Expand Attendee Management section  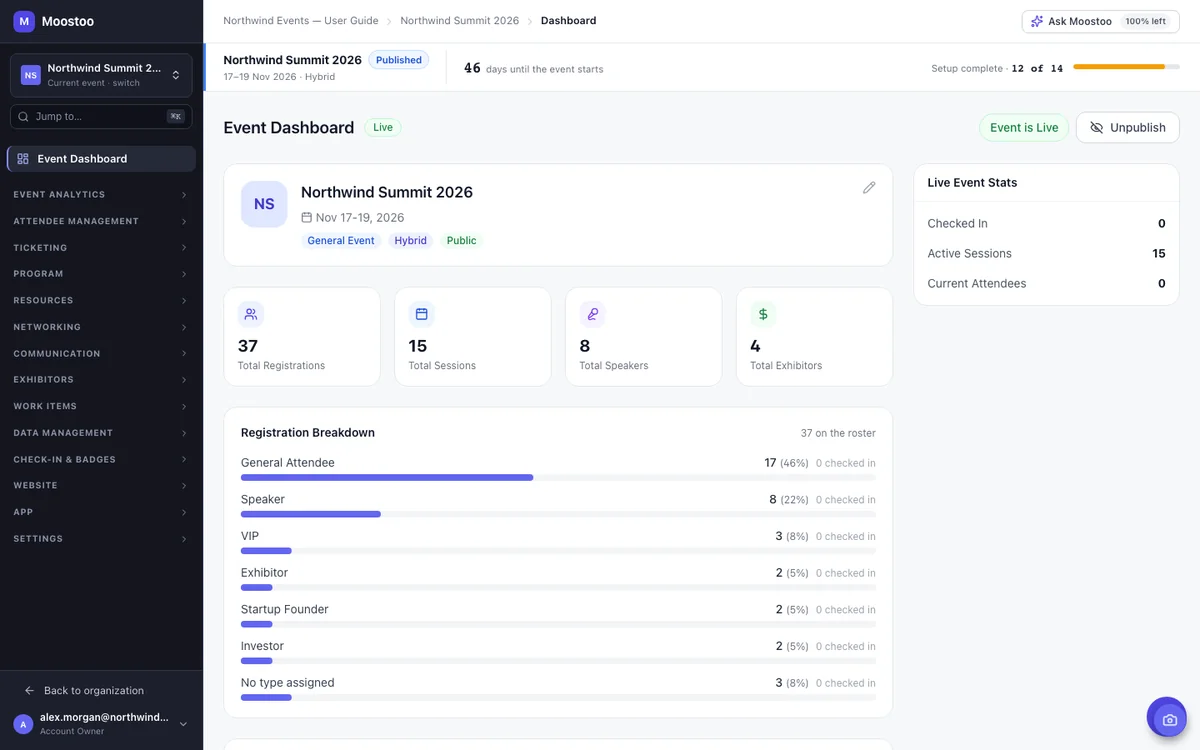pos(101,221)
